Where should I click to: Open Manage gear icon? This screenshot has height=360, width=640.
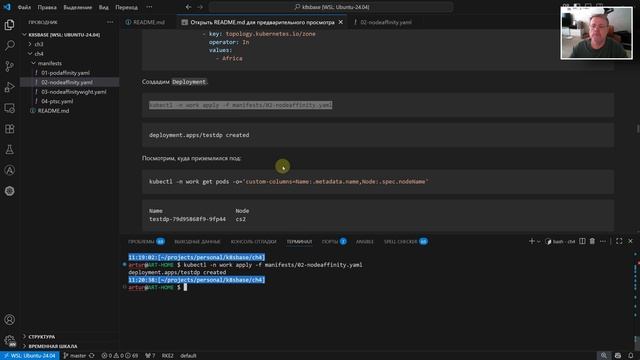(x=9, y=340)
